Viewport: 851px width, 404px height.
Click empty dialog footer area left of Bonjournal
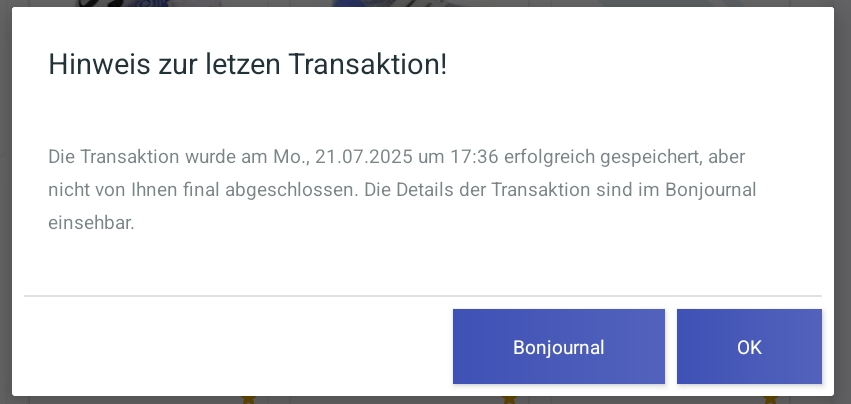click(x=233, y=346)
